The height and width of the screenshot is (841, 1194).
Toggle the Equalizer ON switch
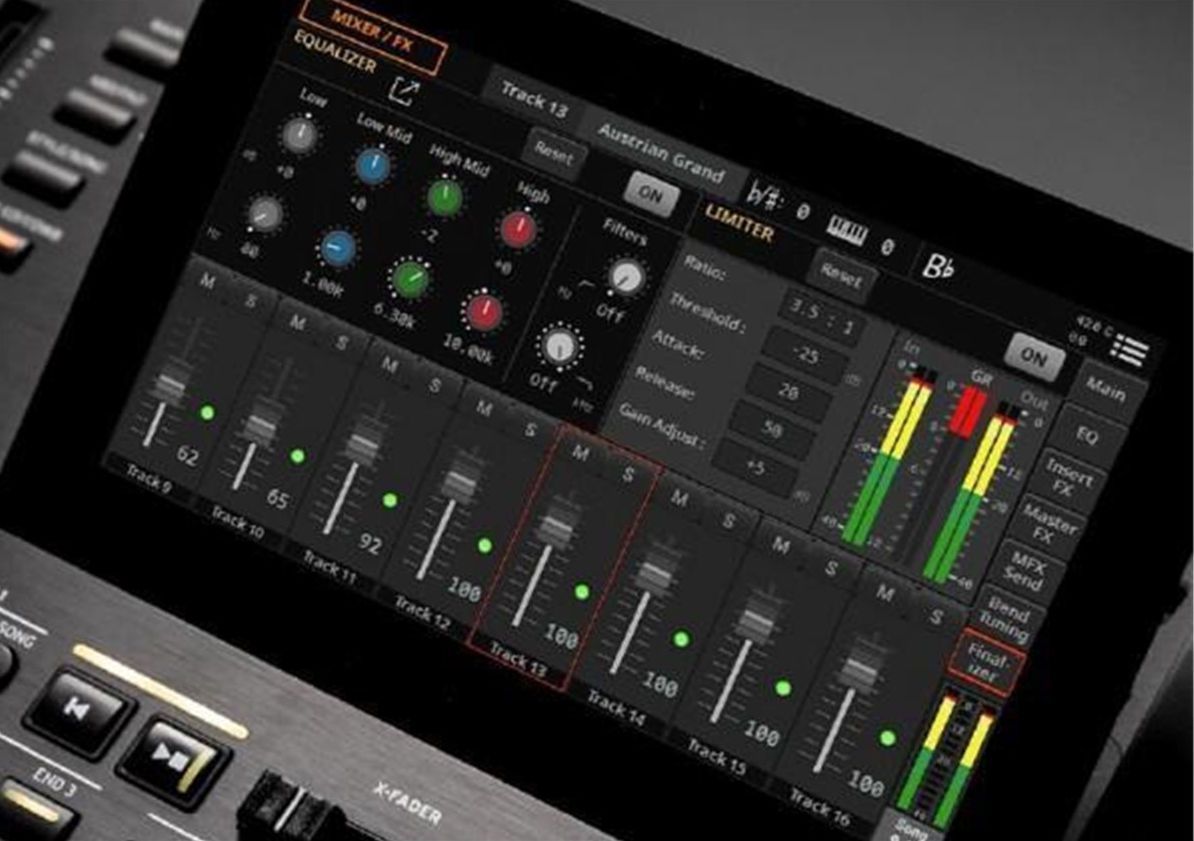pyautogui.click(x=650, y=195)
